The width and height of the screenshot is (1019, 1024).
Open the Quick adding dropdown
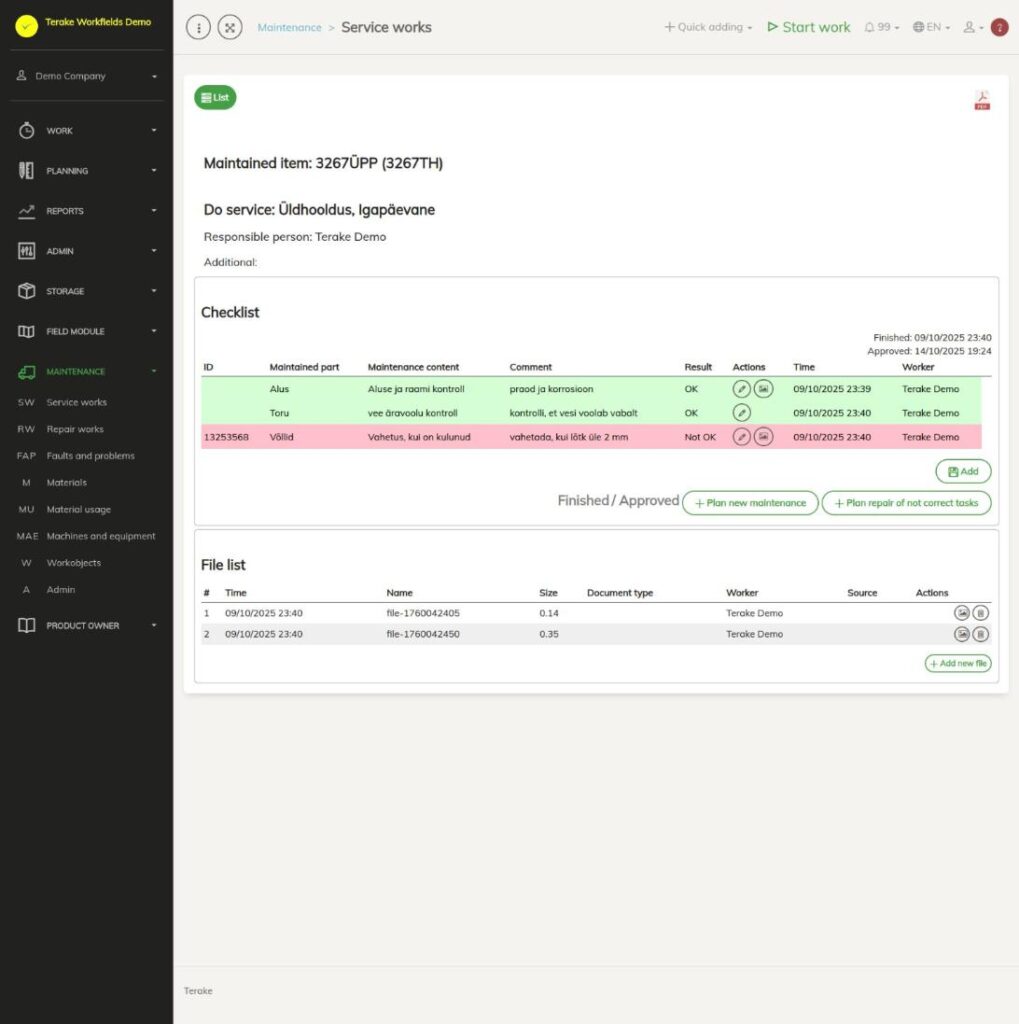[x=708, y=27]
